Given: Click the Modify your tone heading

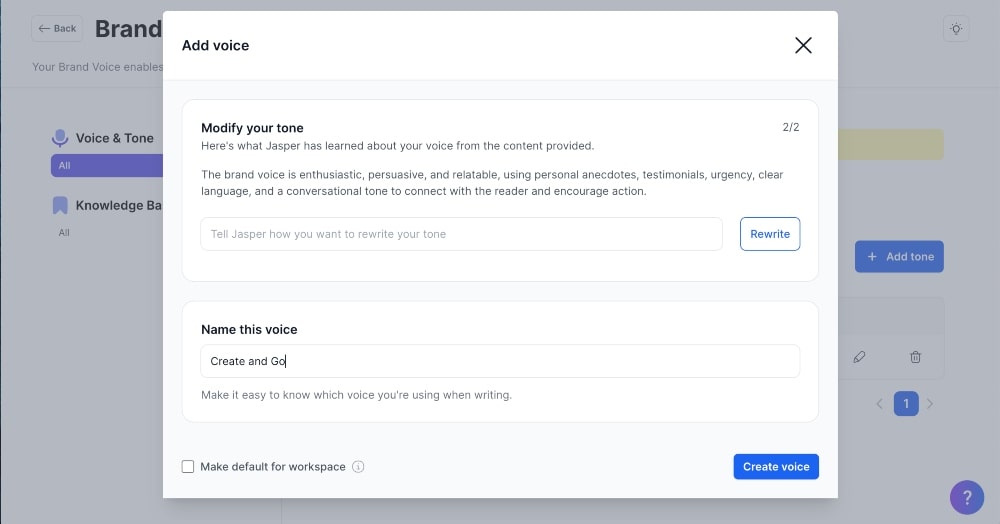Looking at the screenshot, I should click(252, 128).
